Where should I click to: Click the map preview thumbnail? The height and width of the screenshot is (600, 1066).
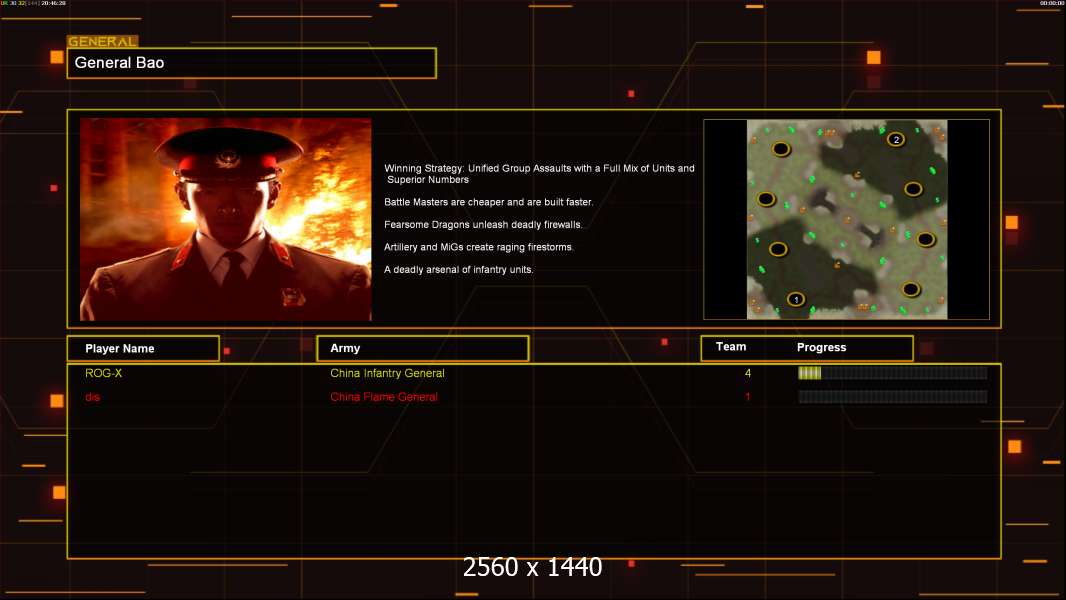846,219
